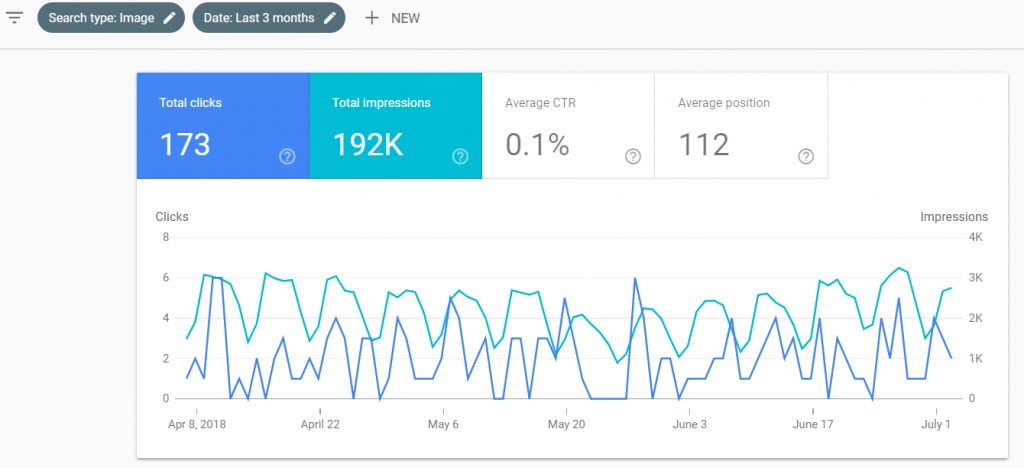Open the Search type: Image filter

(x=101, y=18)
